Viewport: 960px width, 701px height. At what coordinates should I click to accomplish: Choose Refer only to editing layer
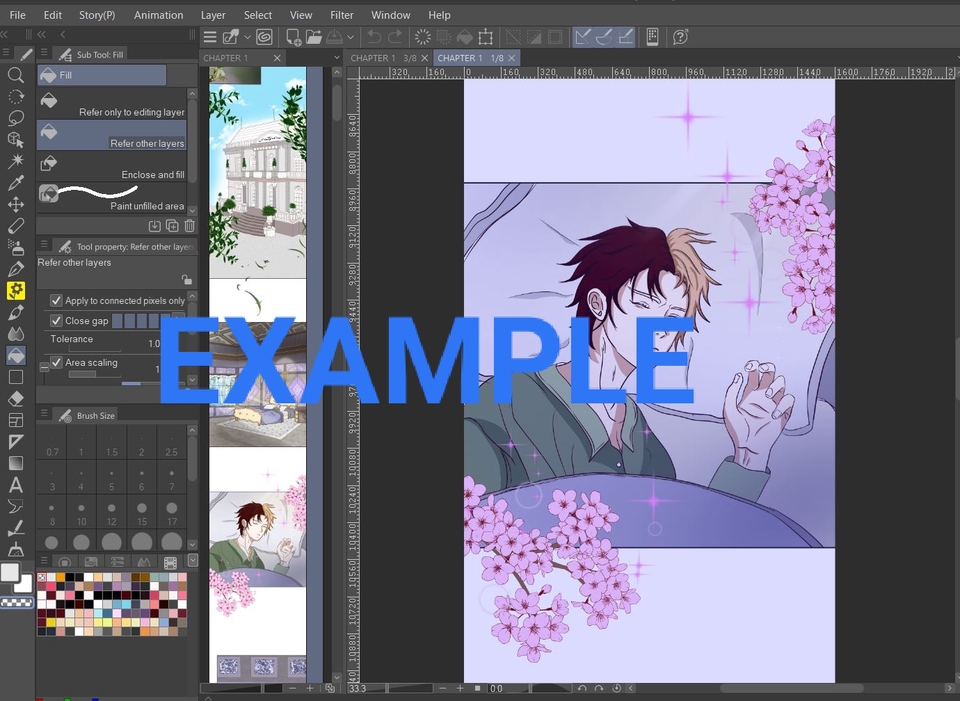[x=112, y=105]
